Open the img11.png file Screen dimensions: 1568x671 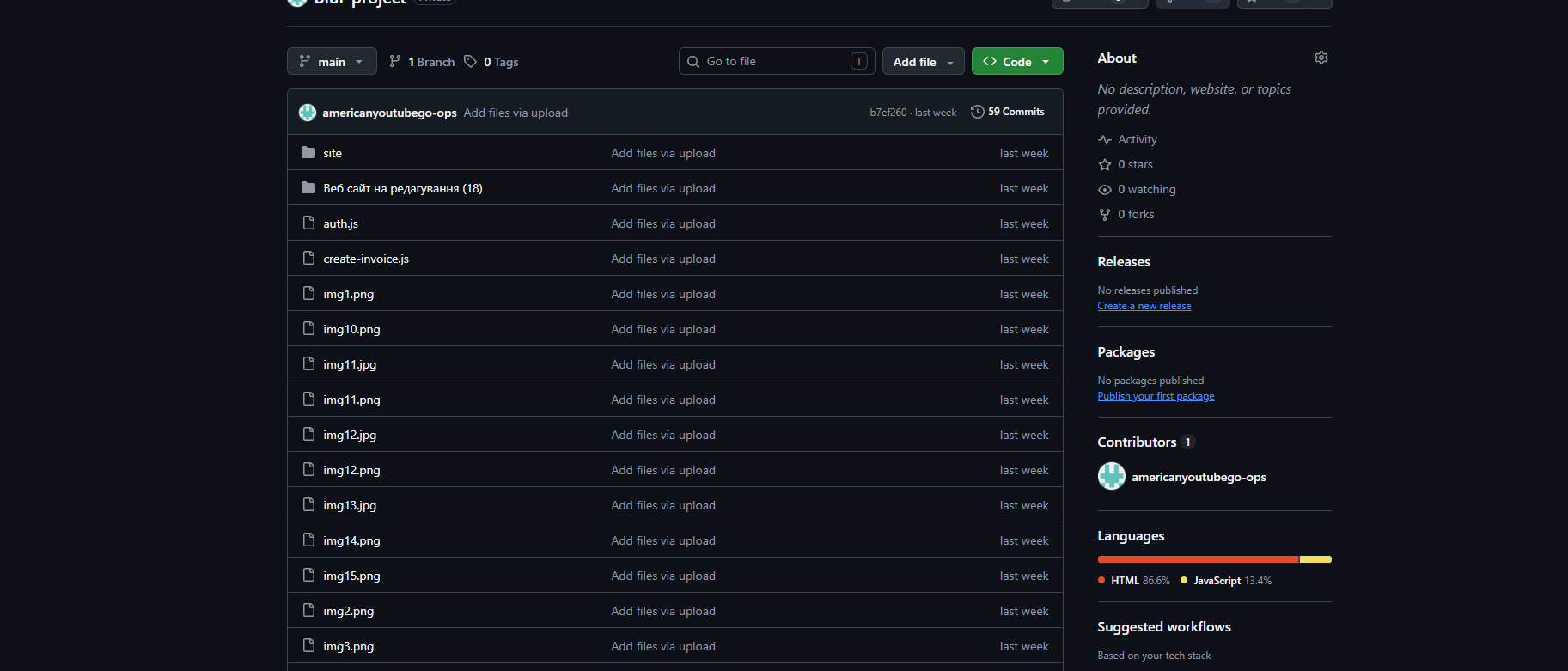[351, 400]
